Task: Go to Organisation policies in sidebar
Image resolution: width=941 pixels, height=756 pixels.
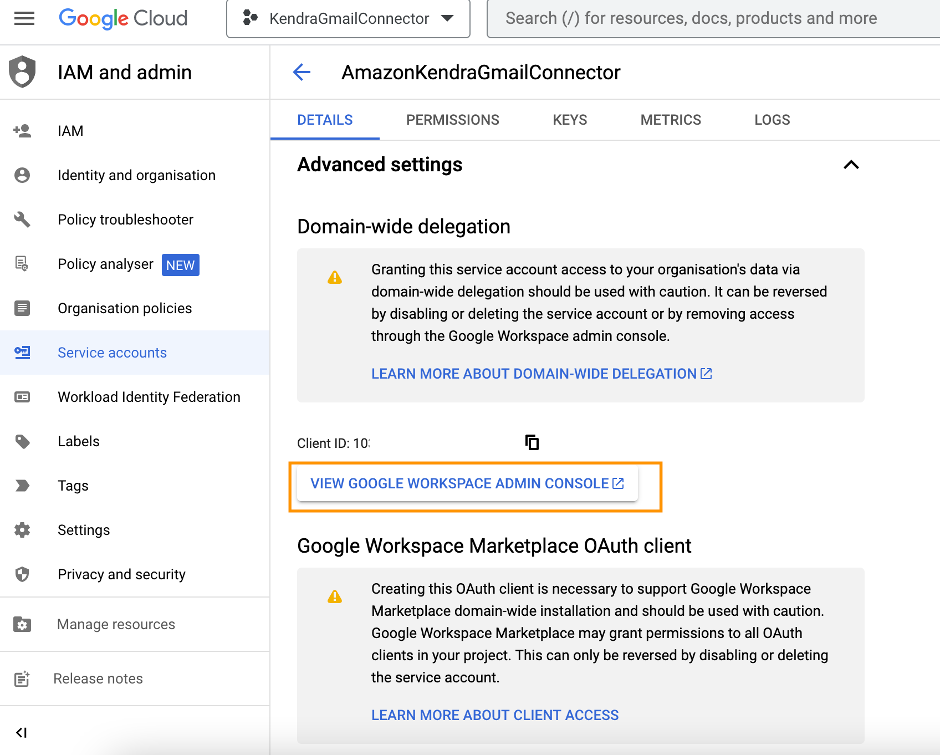Action: pyautogui.click(x=125, y=308)
